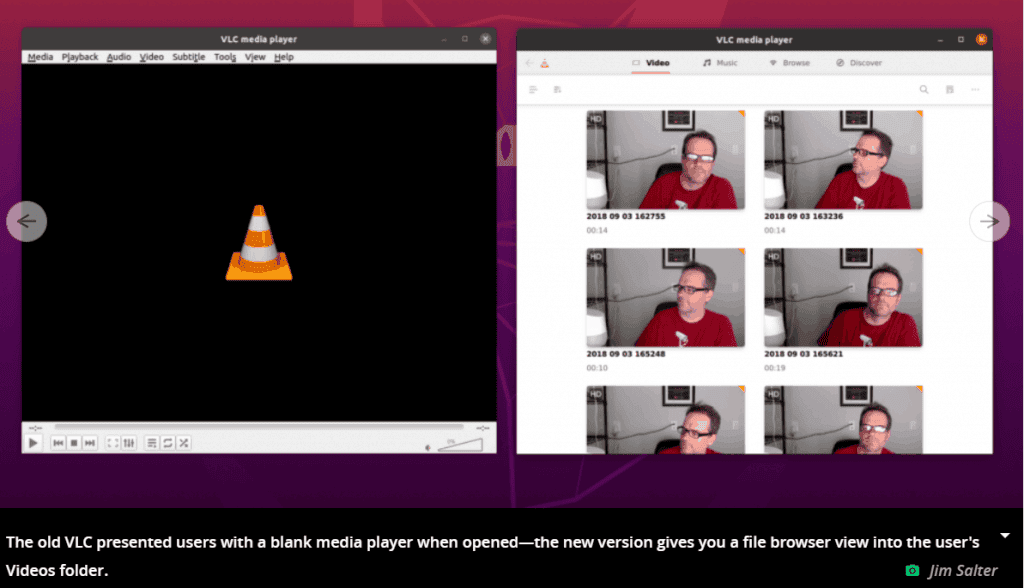Go to next gallery image arrow
This screenshot has height=588, width=1024.
coord(989,221)
